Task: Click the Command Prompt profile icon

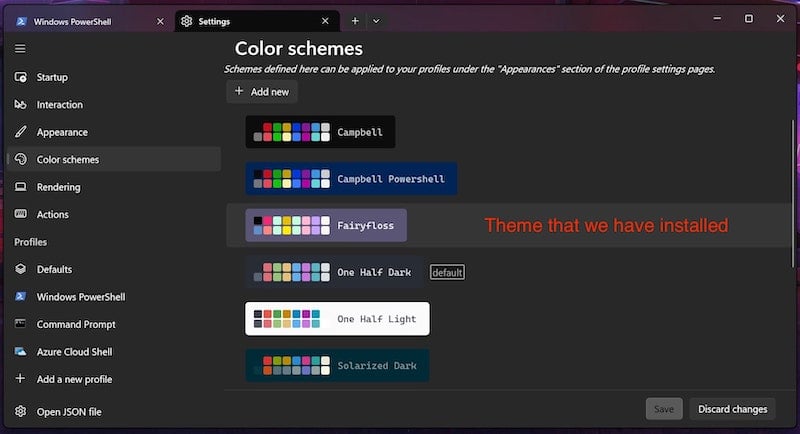Action: (20, 324)
